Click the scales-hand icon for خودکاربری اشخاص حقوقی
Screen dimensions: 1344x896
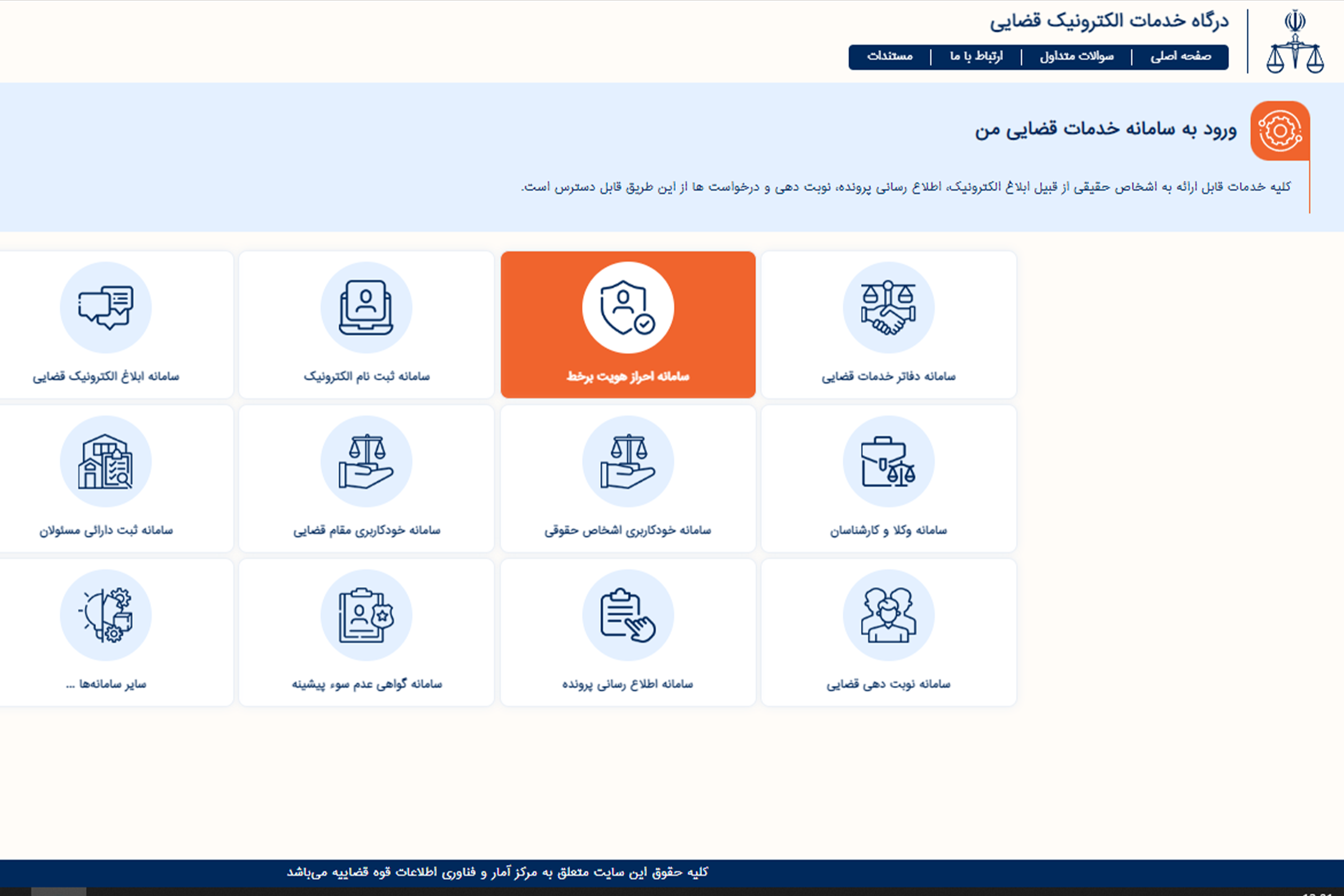click(x=628, y=461)
